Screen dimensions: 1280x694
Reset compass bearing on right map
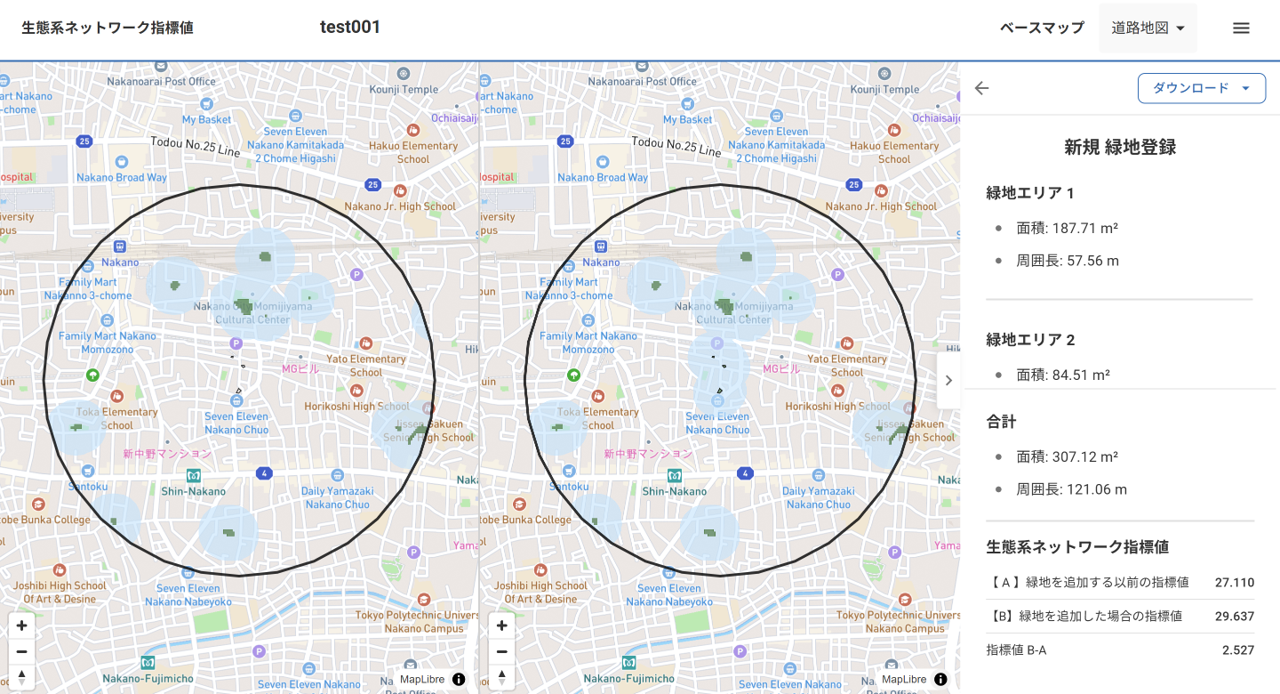(x=502, y=677)
